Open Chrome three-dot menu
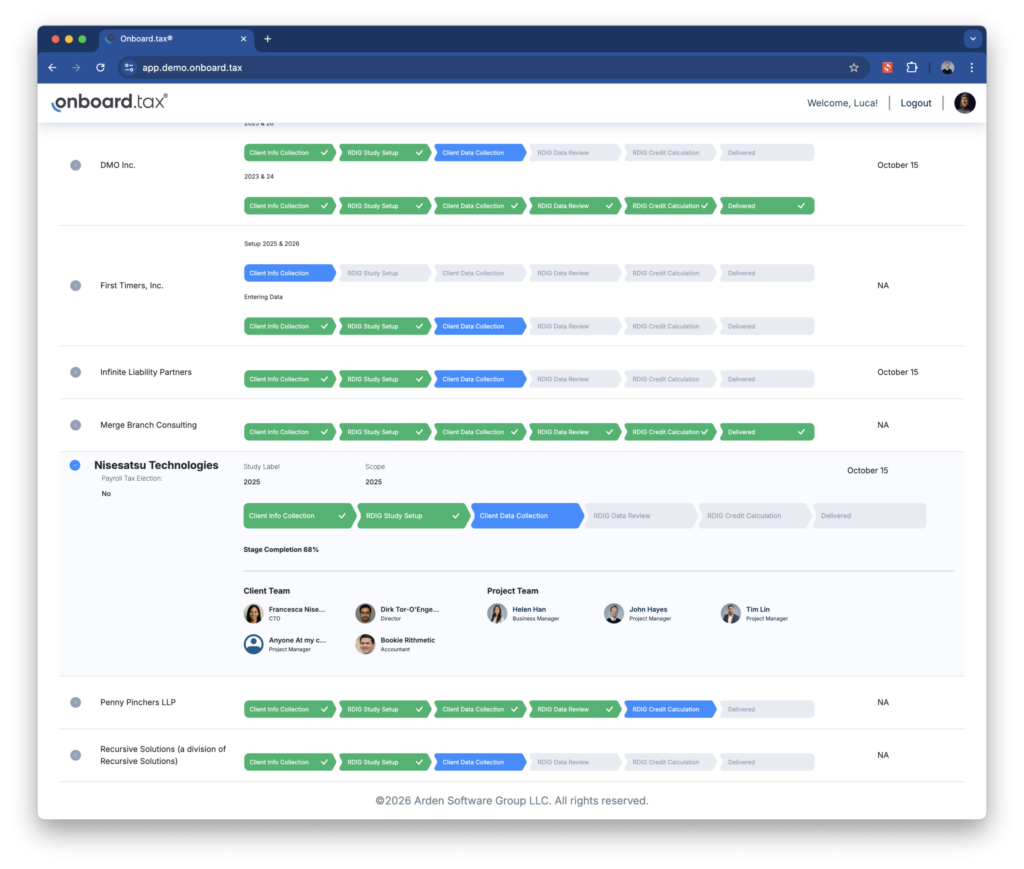Screen dimensions: 1024x869 click(x=972, y=67)
